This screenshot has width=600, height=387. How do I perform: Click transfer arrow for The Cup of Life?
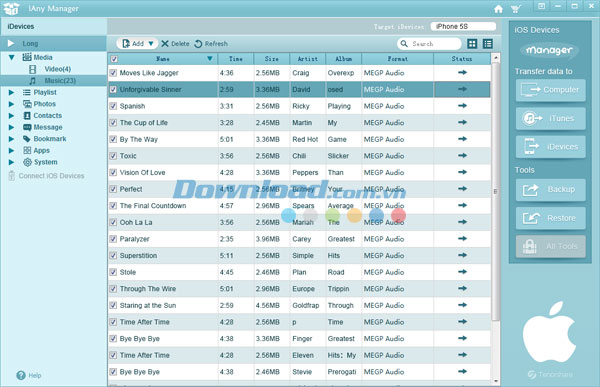[462, 122]
